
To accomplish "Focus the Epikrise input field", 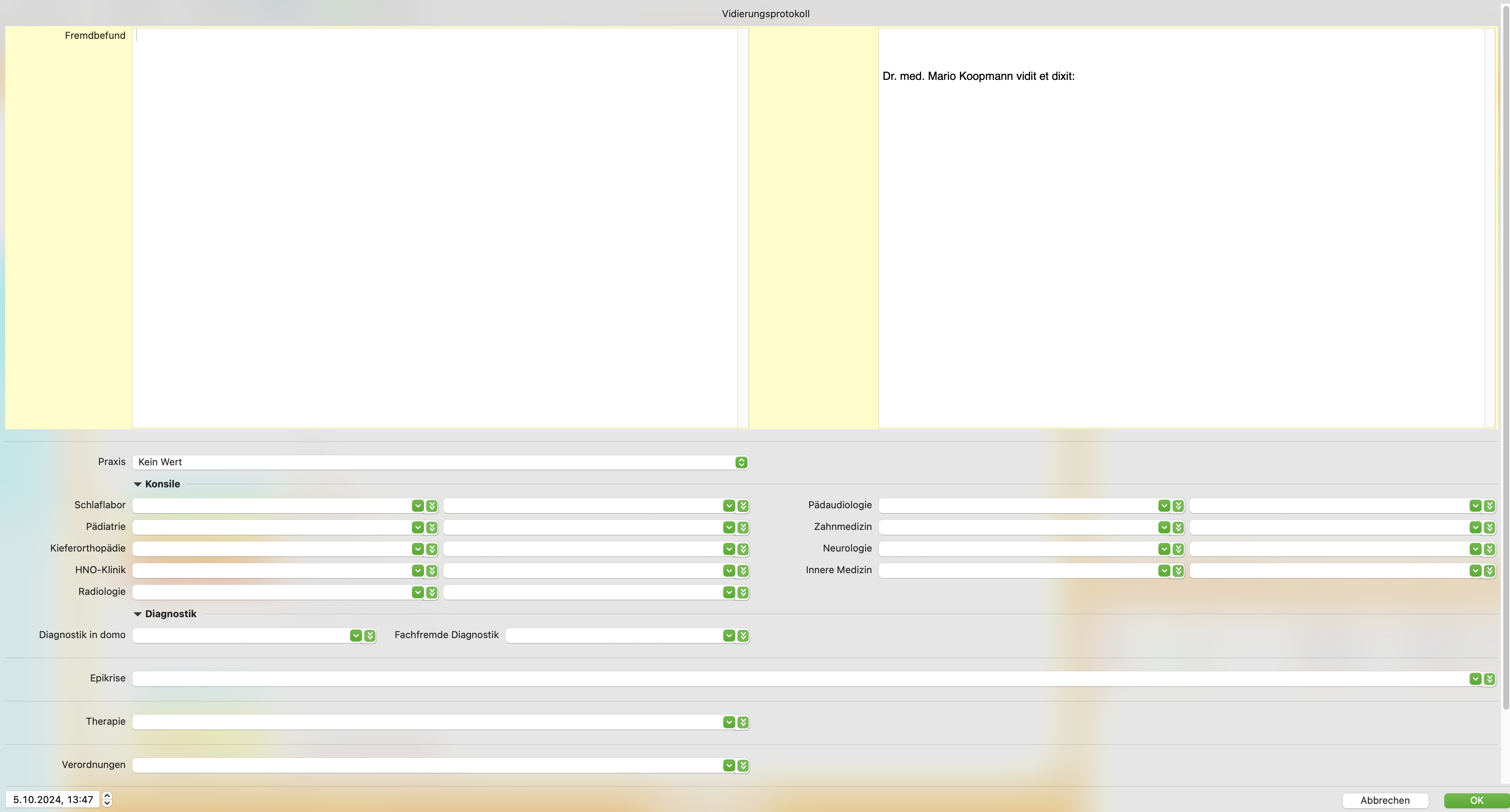I will click(x=800, y=679).
